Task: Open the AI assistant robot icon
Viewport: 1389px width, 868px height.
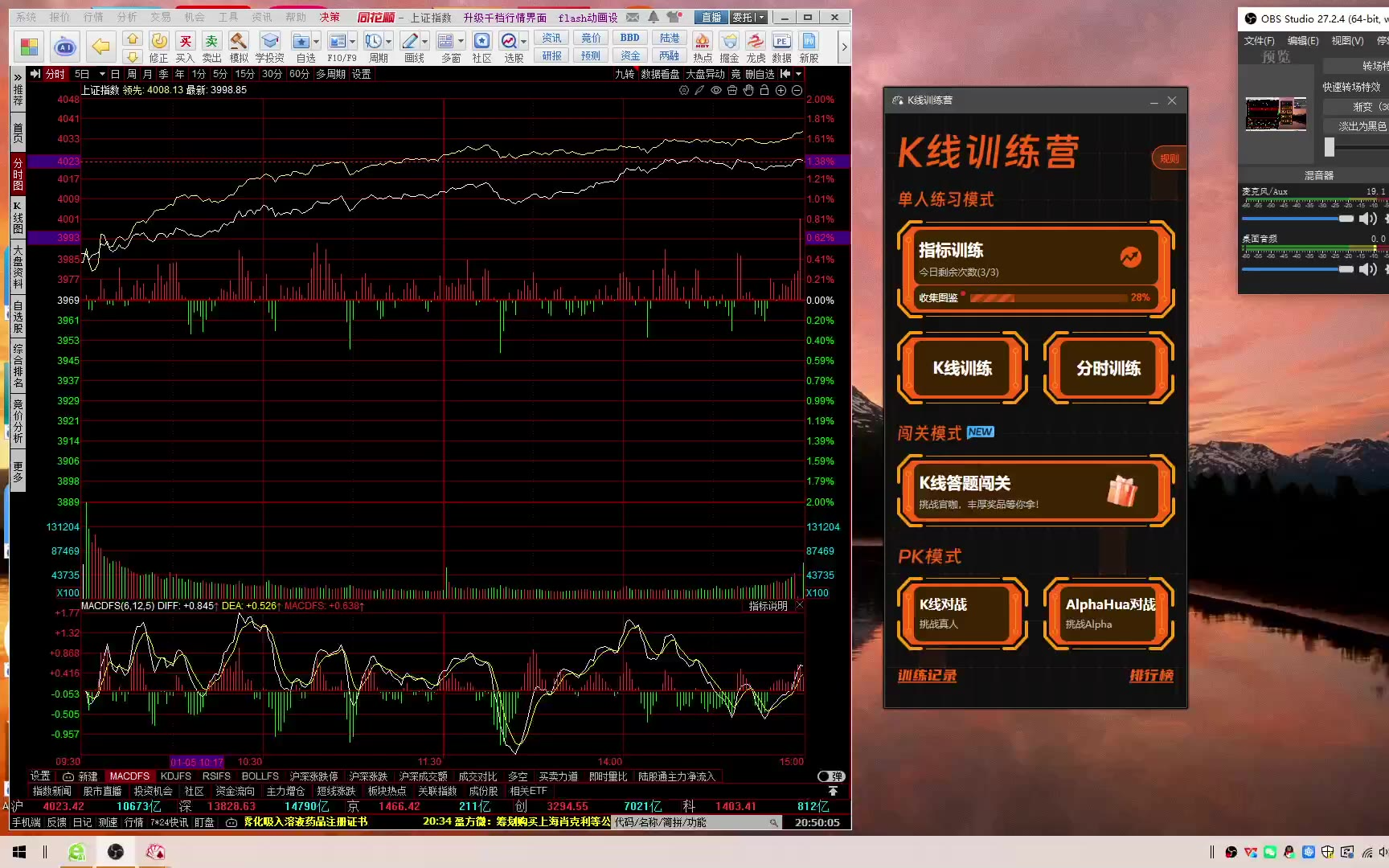Action: pos(65,47)
